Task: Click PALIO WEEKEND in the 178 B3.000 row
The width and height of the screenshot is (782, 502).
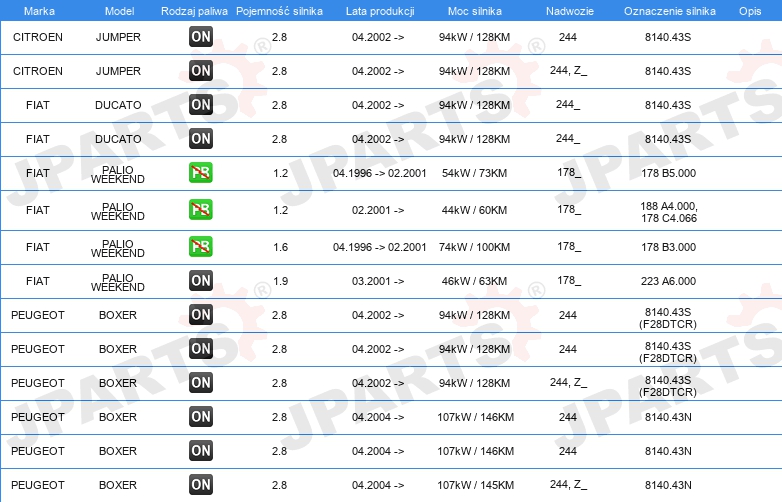Action: pos(118,248)
